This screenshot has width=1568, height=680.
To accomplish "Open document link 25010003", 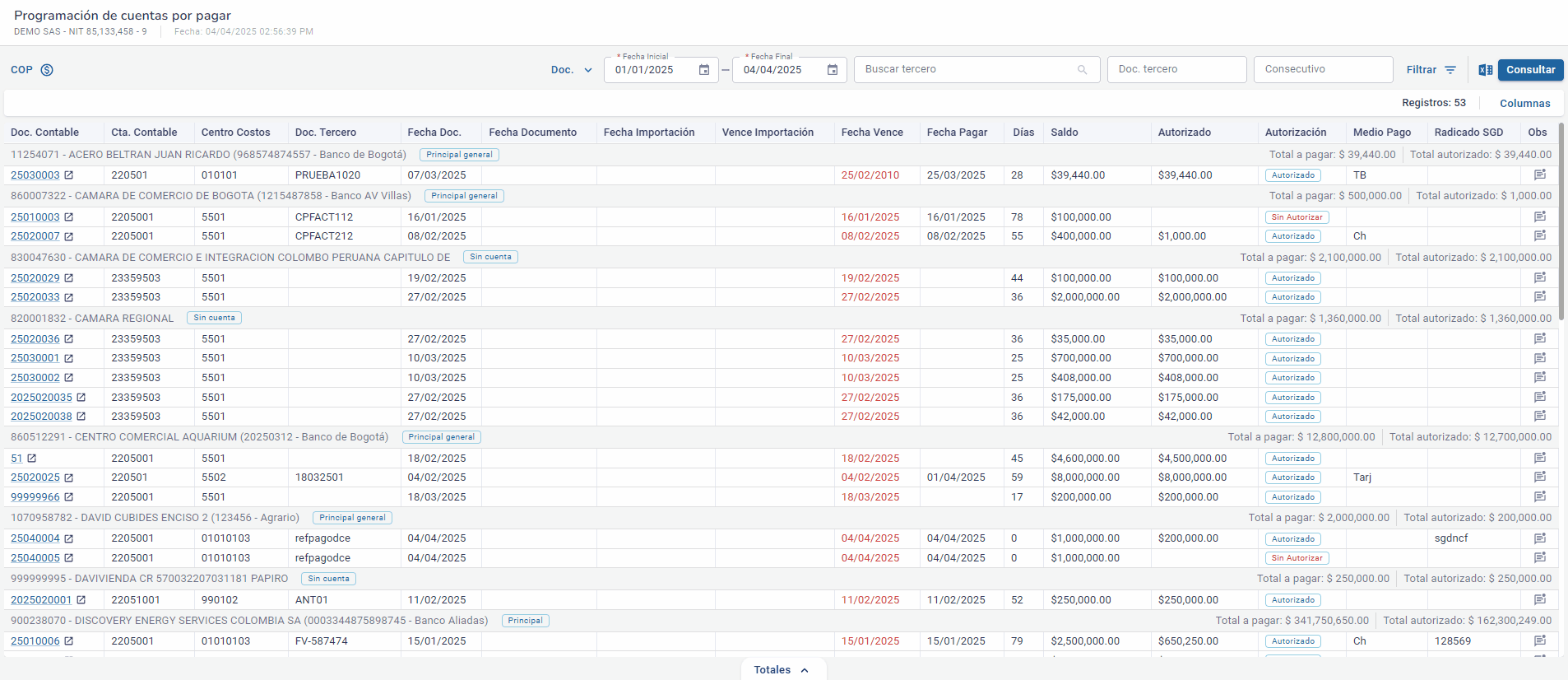I will 35,217.
